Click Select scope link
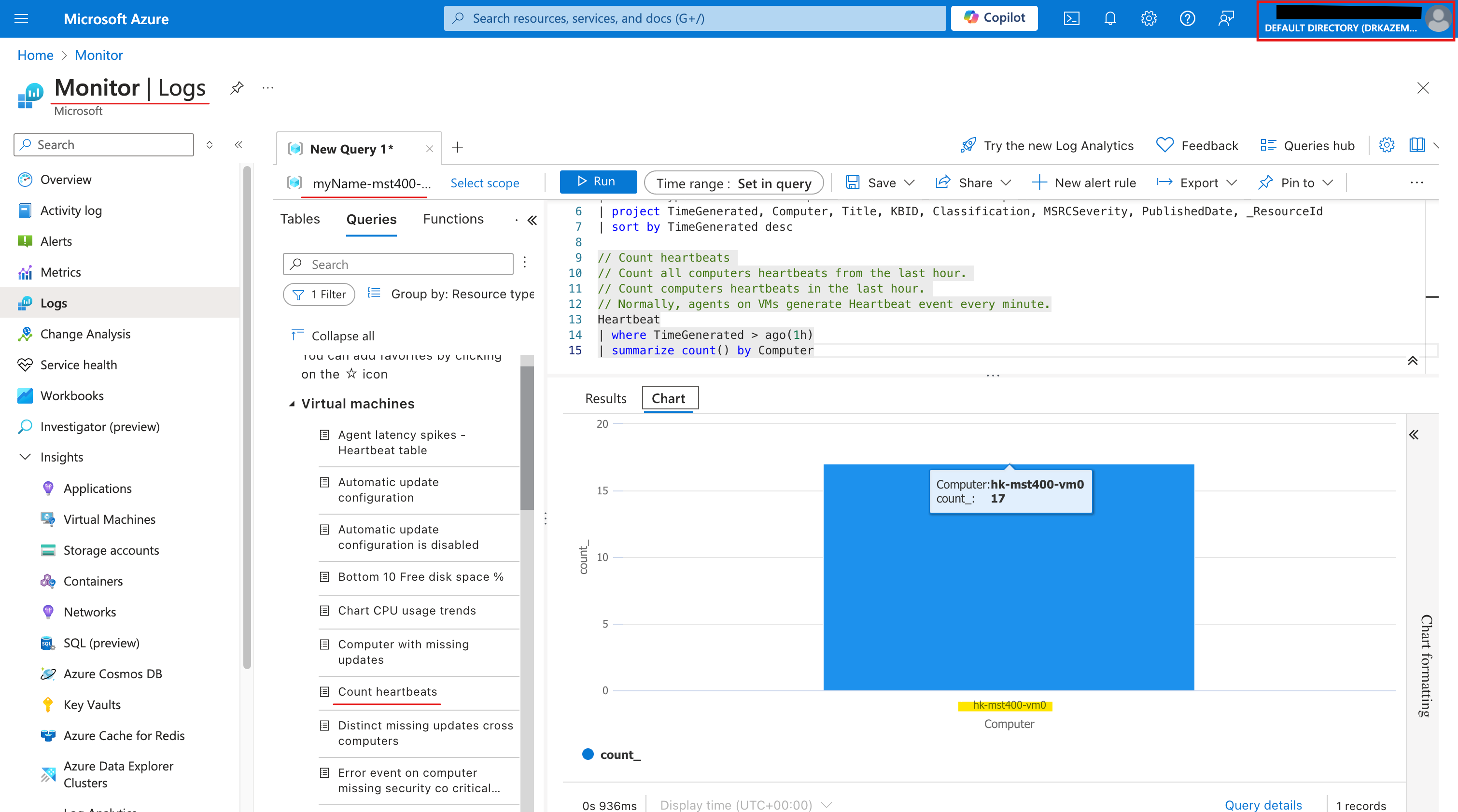This screenshot has height=812, width=1458. 485,183
